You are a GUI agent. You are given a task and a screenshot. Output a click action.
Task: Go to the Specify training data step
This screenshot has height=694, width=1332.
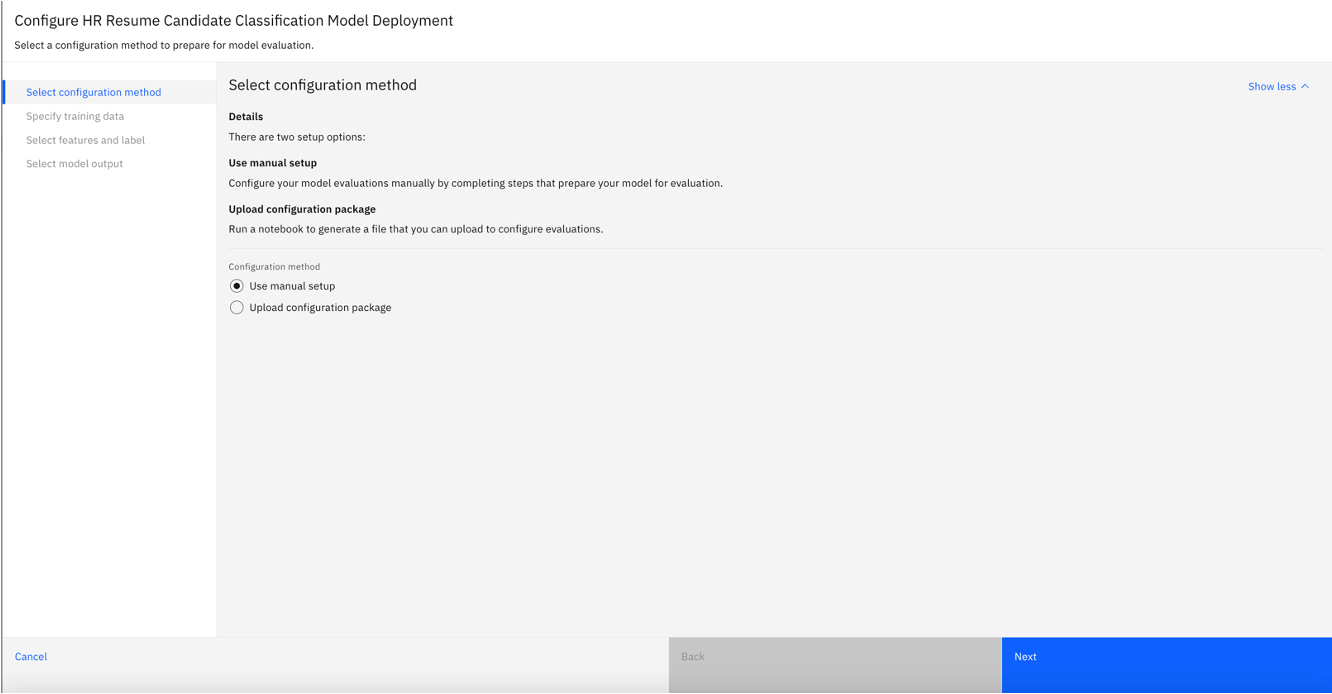pos(75,116)
